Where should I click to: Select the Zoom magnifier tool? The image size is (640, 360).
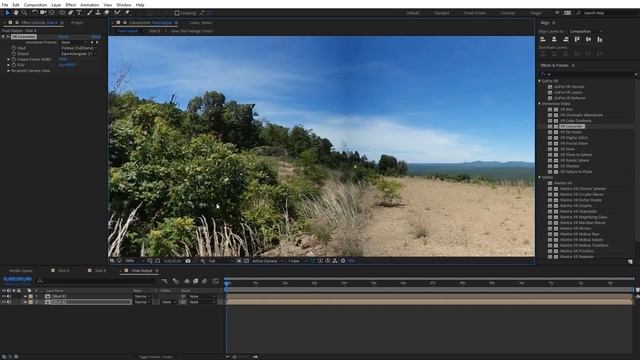pyautogui.click(x=25, y=13)
